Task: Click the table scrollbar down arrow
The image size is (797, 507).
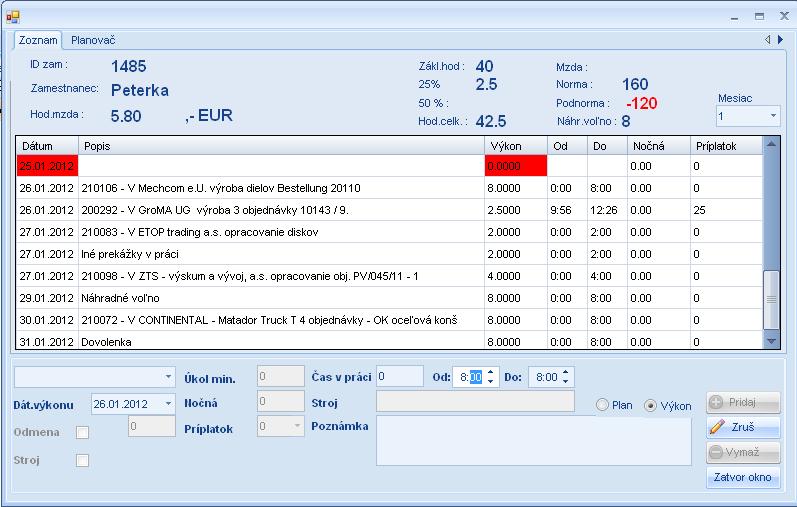Action: tap(772, 341)
